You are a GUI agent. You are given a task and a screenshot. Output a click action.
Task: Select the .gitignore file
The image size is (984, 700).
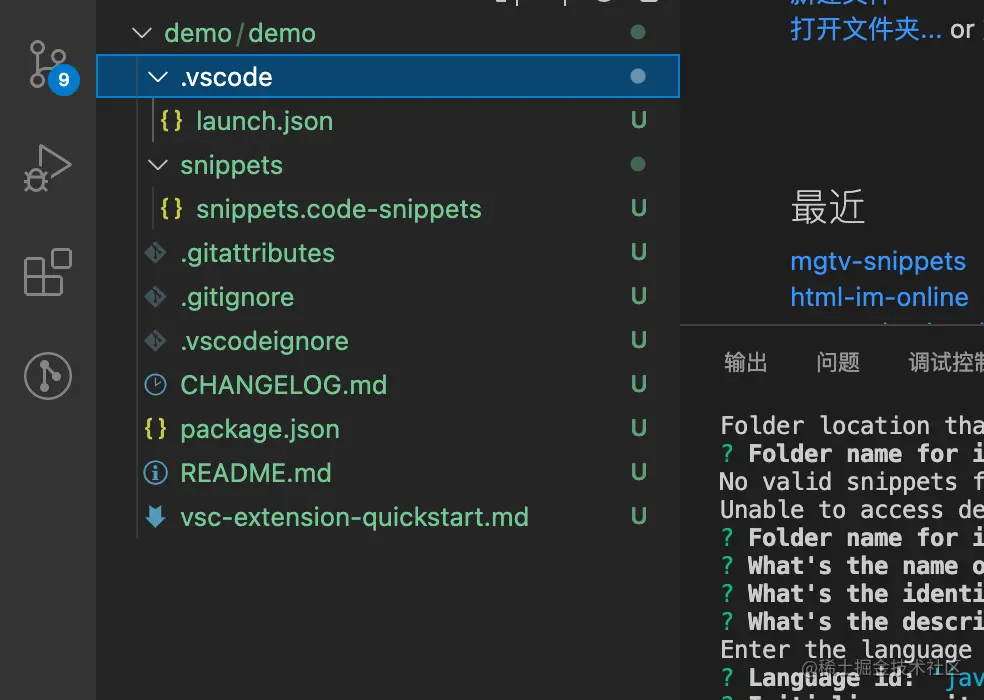point(237,297)
